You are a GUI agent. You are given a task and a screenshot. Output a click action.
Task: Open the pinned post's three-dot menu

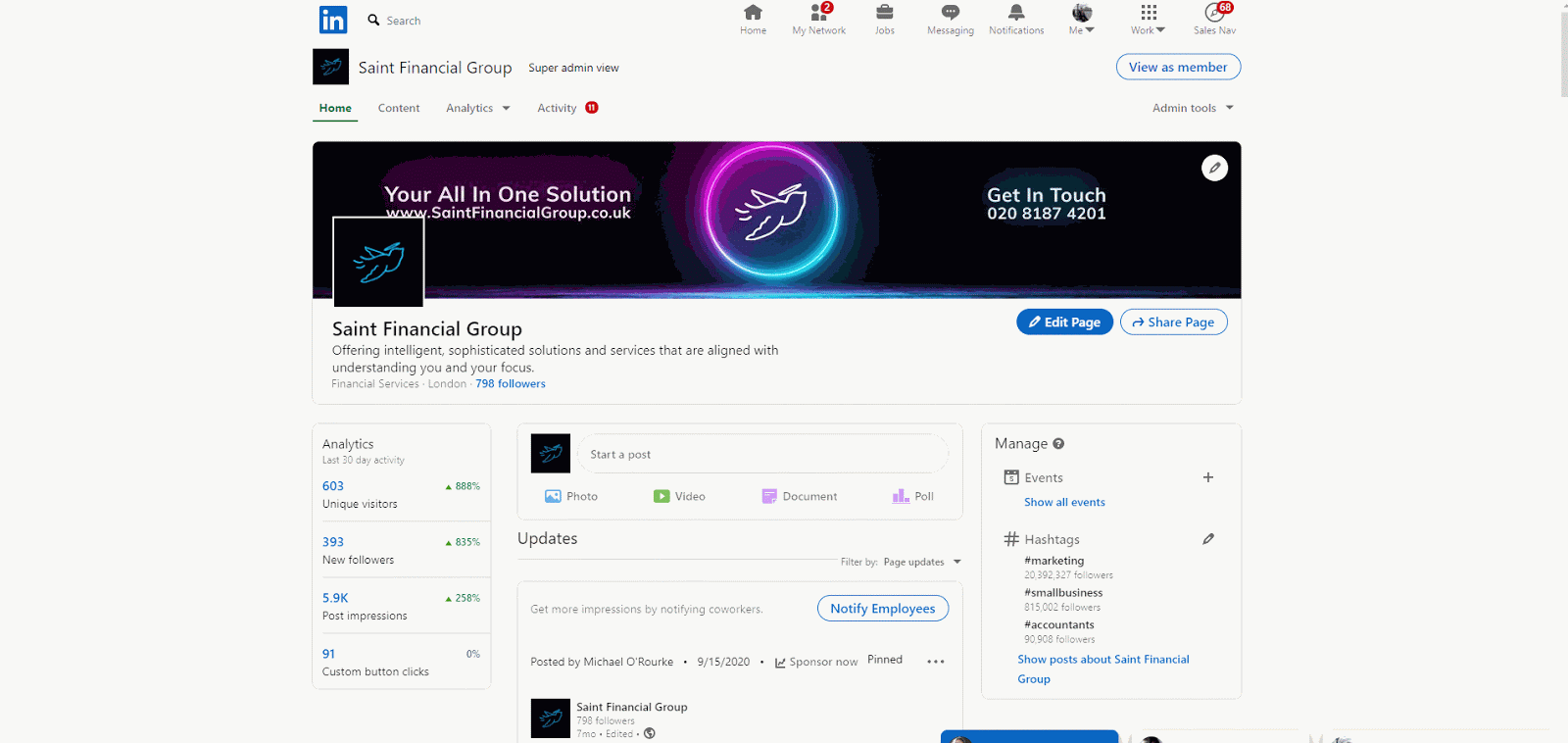click(936, 662)
